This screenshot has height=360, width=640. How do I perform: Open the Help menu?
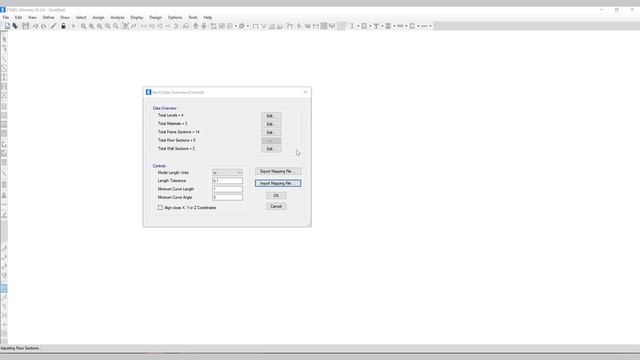pos(208,18)
